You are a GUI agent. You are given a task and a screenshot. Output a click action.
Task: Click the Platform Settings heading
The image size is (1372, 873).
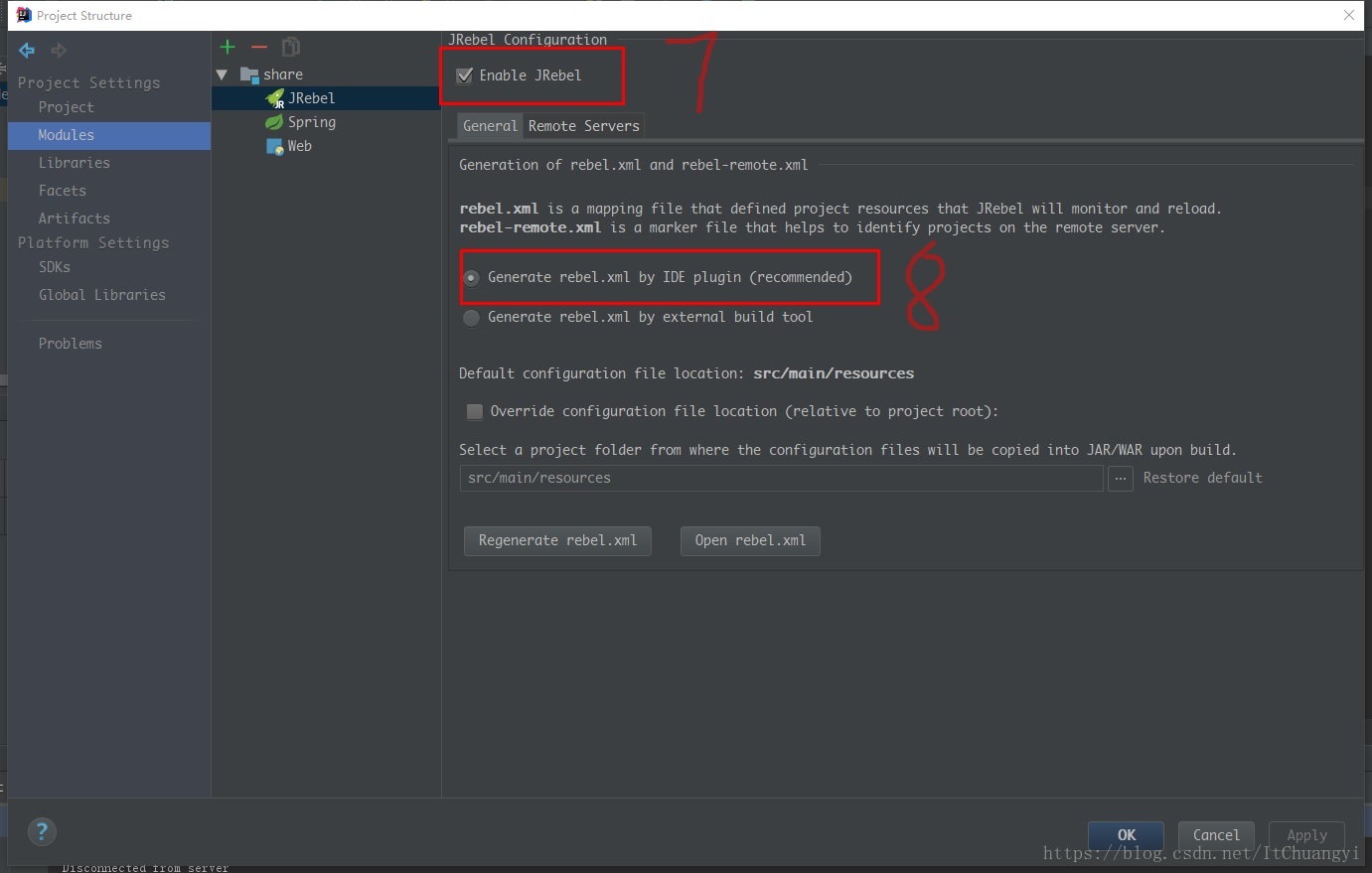[93, 243]
